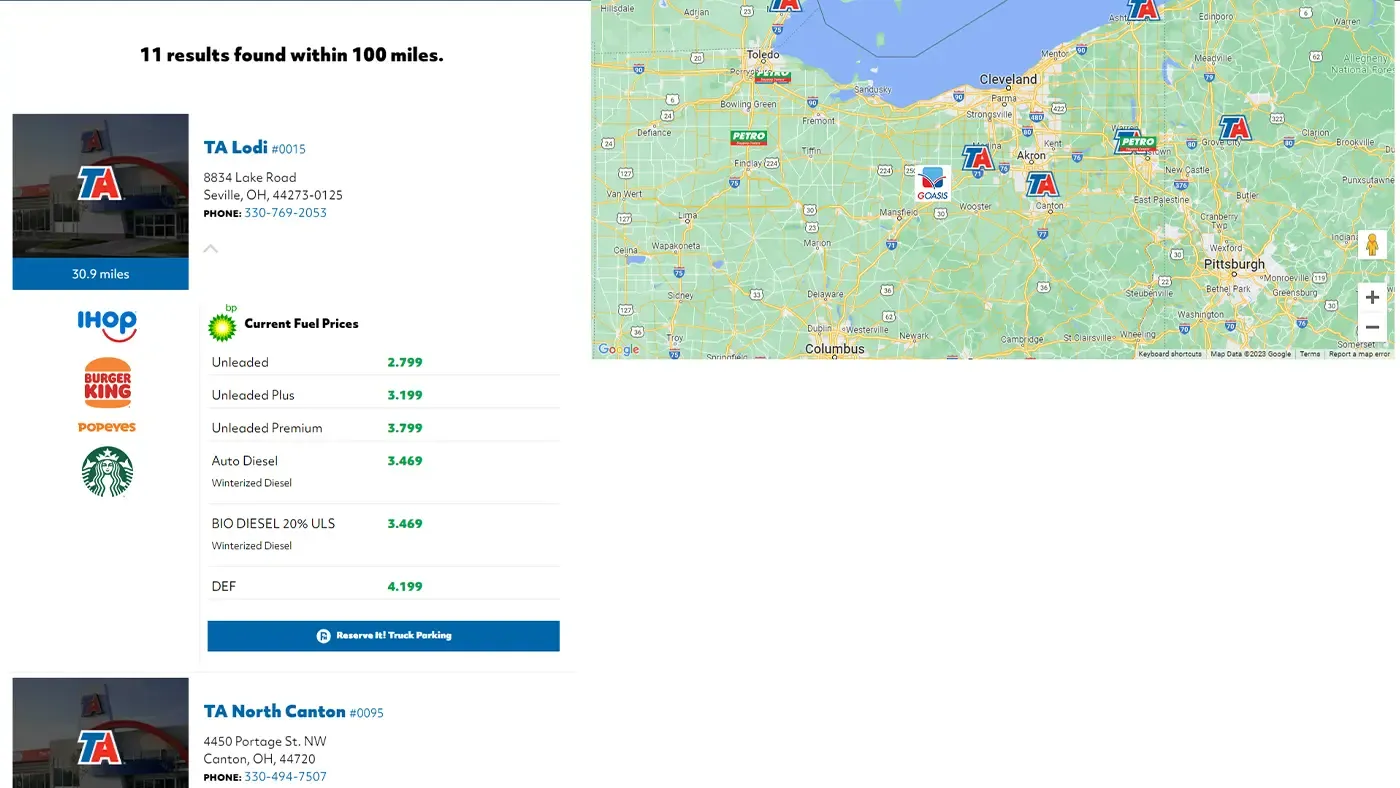Image resolution: width=1400 pixels, height=788 pixels.
Task: Click the DEF price 4.199
Action: (405, 587)
